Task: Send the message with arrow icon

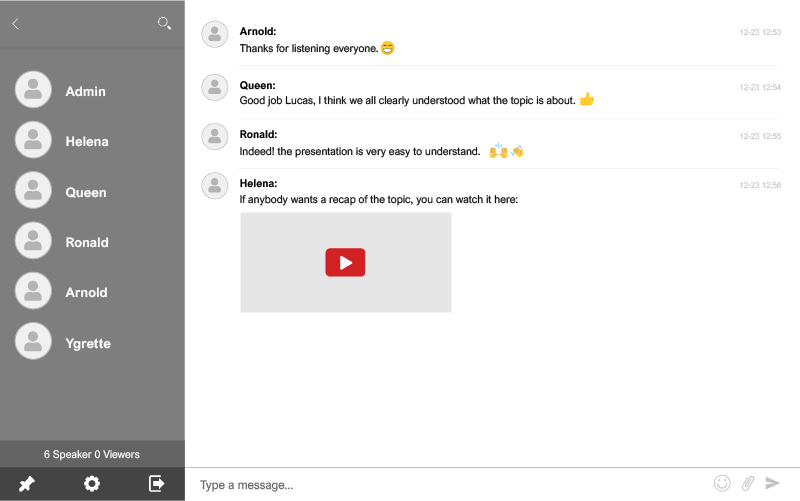Action: (x=772, y=483)
